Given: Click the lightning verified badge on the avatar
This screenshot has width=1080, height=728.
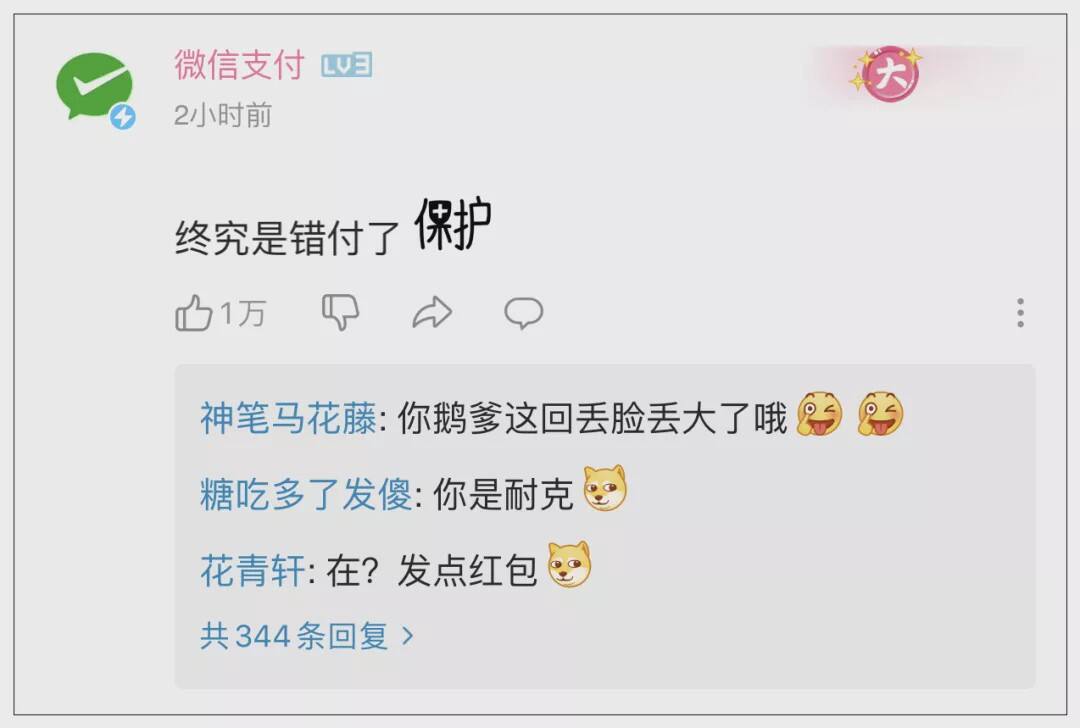Looking at the screenshot, I should tap(123, 117).
